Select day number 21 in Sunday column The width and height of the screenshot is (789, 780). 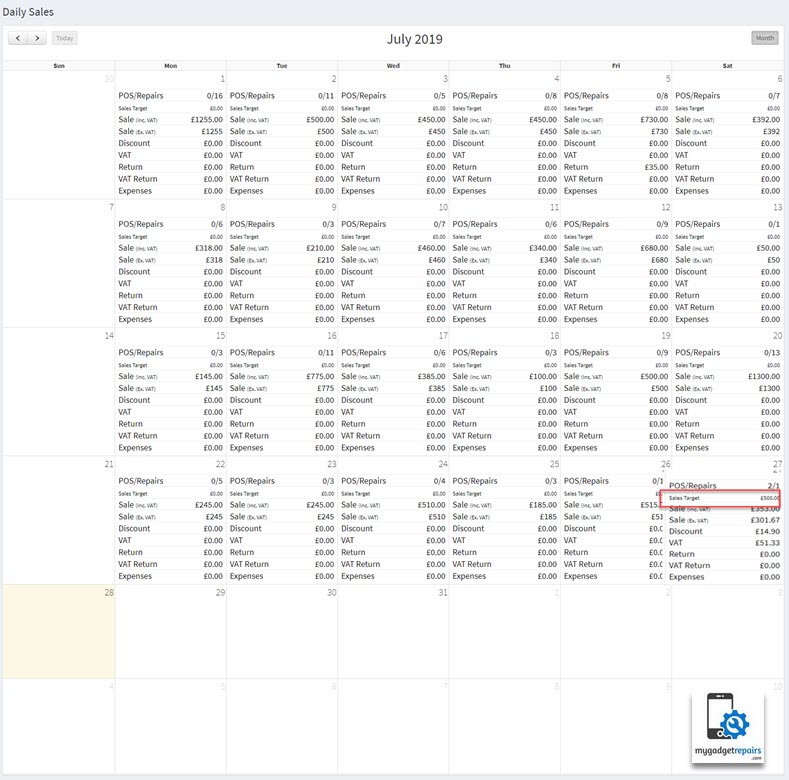point(109,464)
